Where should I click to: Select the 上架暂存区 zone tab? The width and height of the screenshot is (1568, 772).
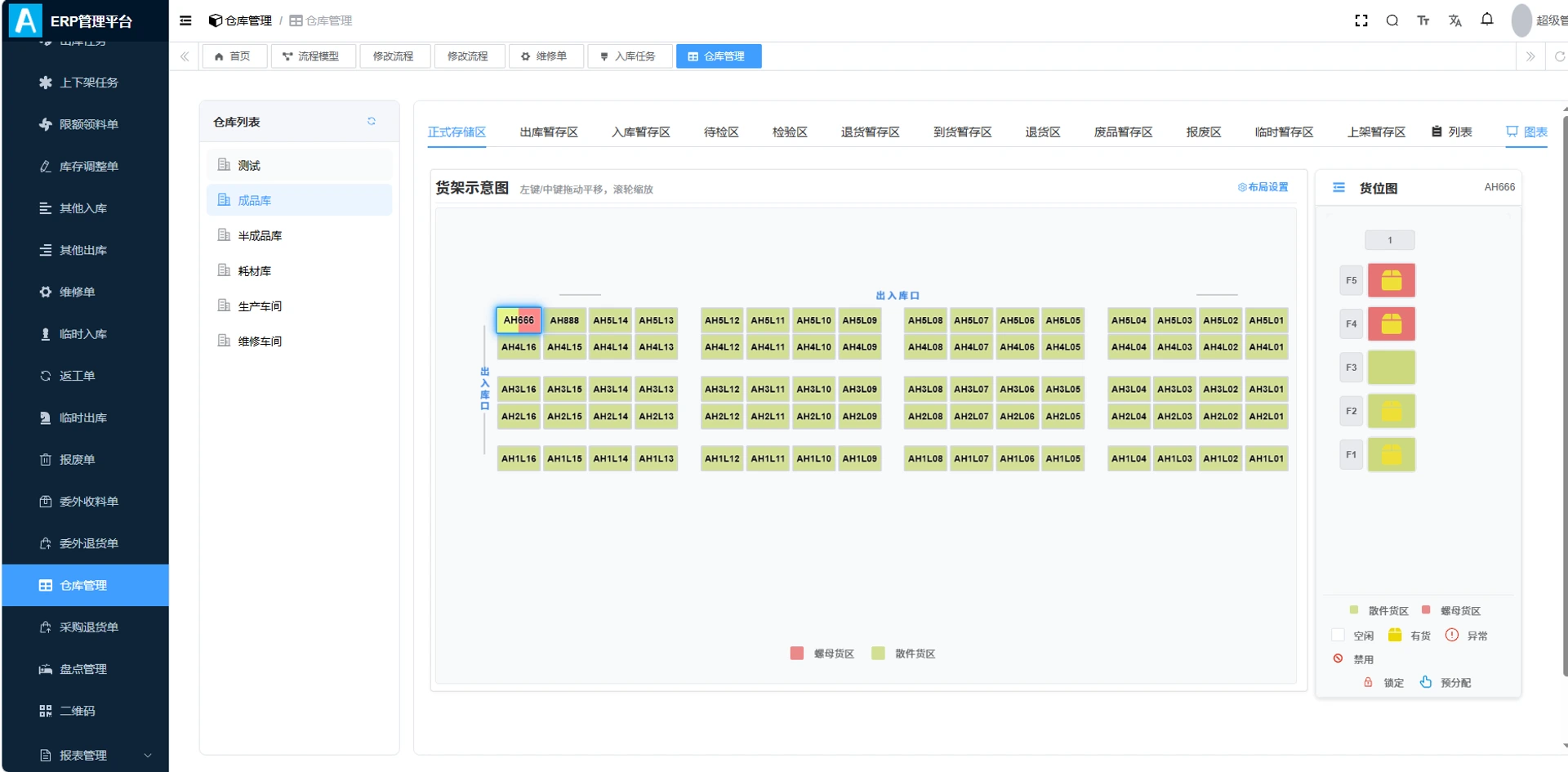(x=1376, y=132)
